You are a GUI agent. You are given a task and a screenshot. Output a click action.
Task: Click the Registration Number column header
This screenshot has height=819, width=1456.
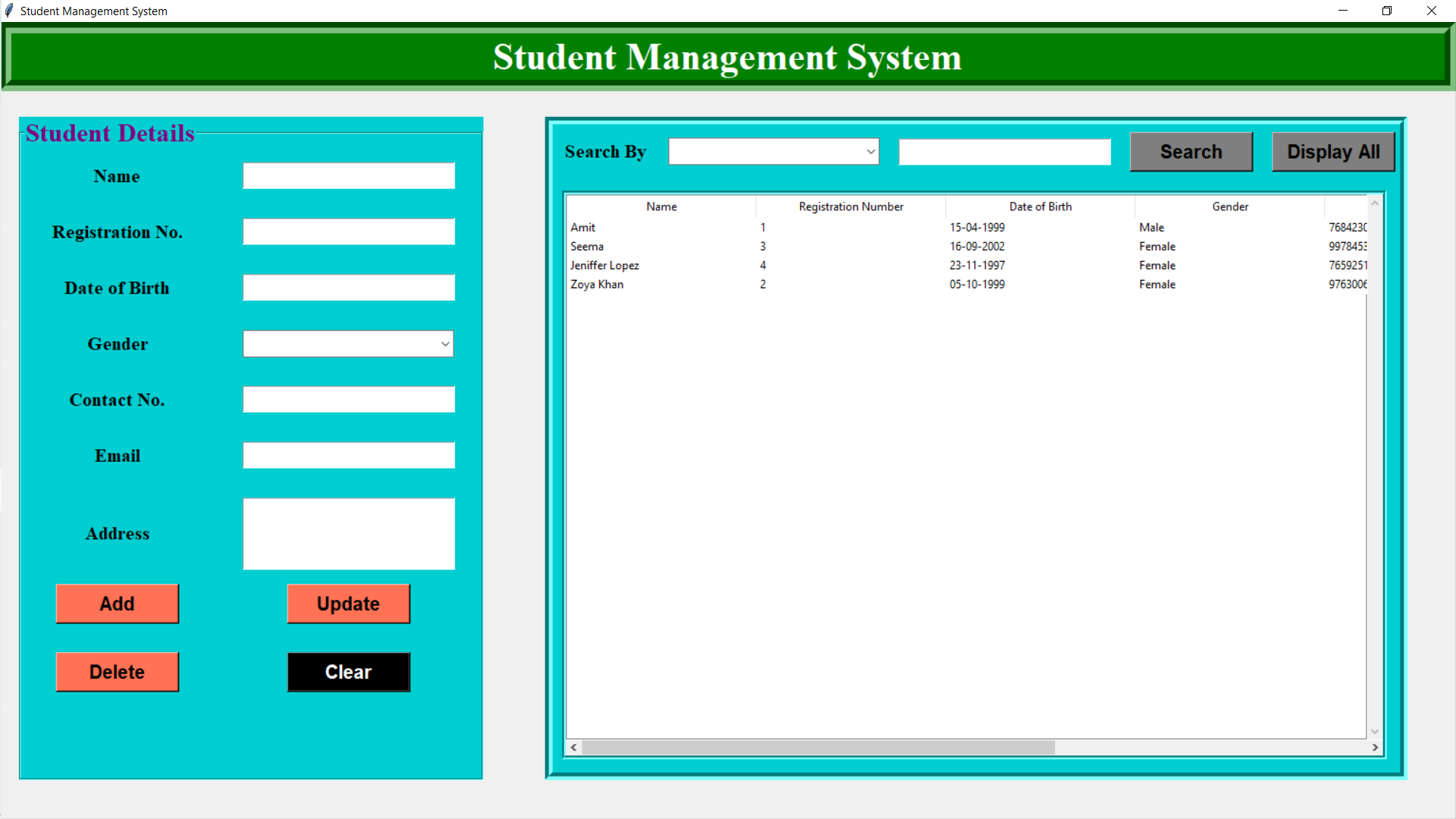click(850, 206)
